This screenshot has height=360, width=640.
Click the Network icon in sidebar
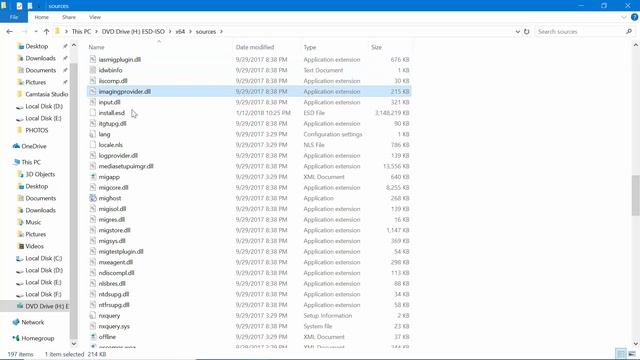coord(16,322)
